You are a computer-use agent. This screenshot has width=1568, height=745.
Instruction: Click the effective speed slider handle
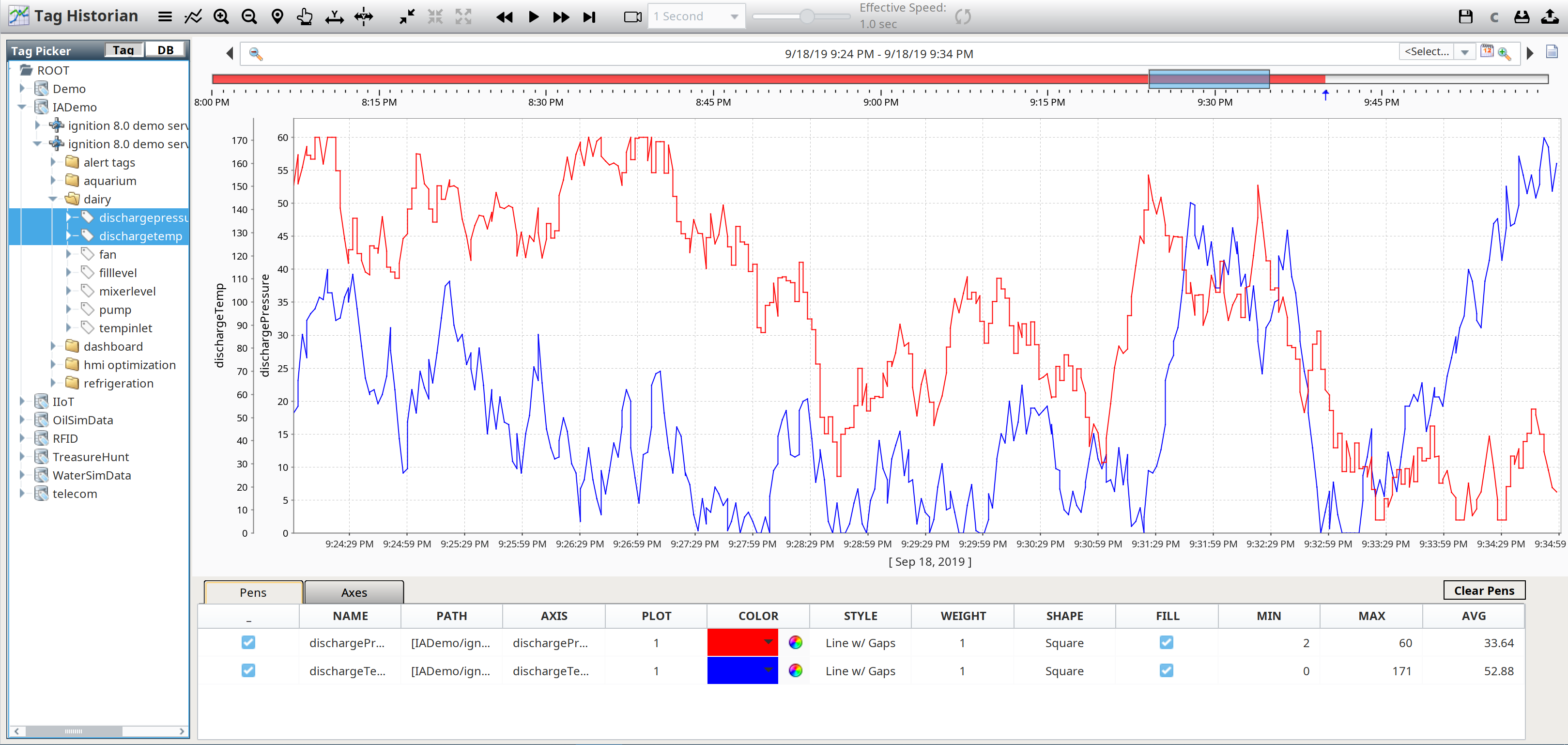[807, 16]
